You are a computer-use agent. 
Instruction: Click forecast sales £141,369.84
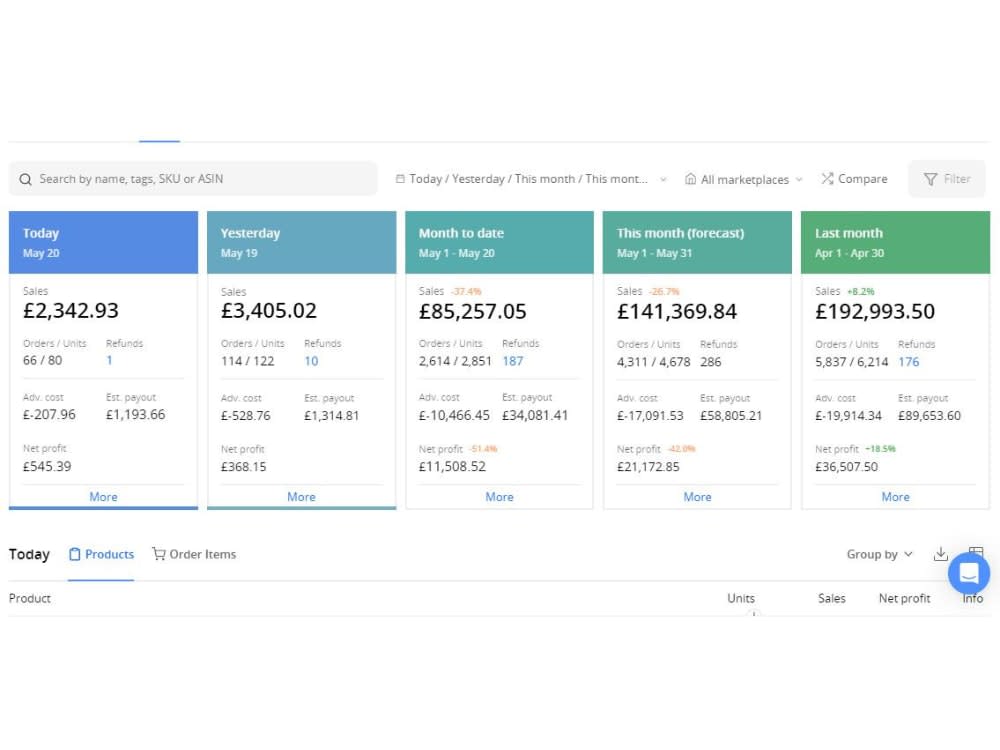pyautogui.click(x=677, y=311)
